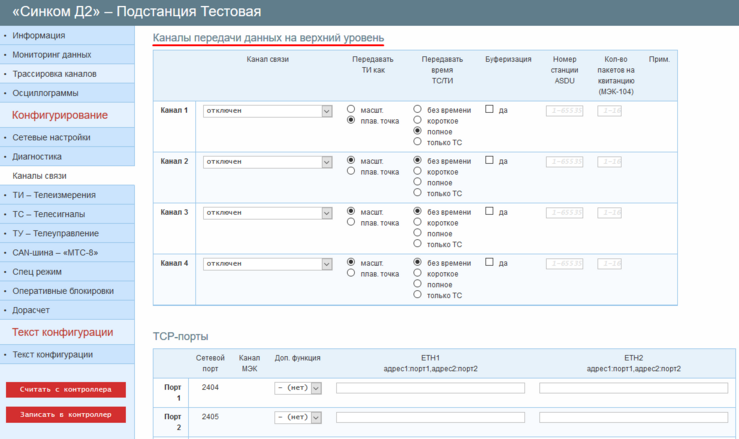Click Считать с контроллера button
739x439 pixels.
[66, 389]
